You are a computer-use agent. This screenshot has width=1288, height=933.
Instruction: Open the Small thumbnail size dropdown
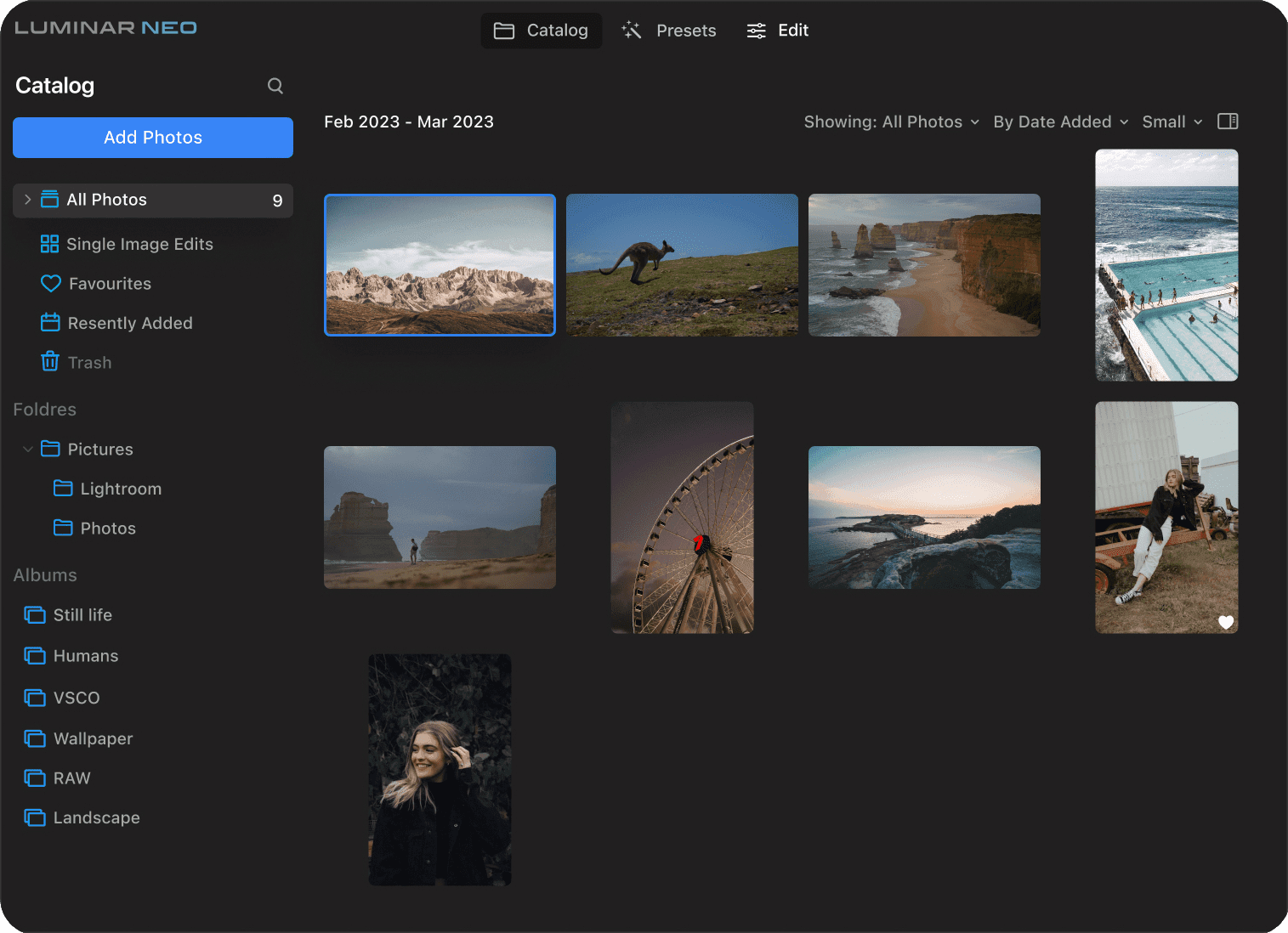click(x=1172, y=122)
